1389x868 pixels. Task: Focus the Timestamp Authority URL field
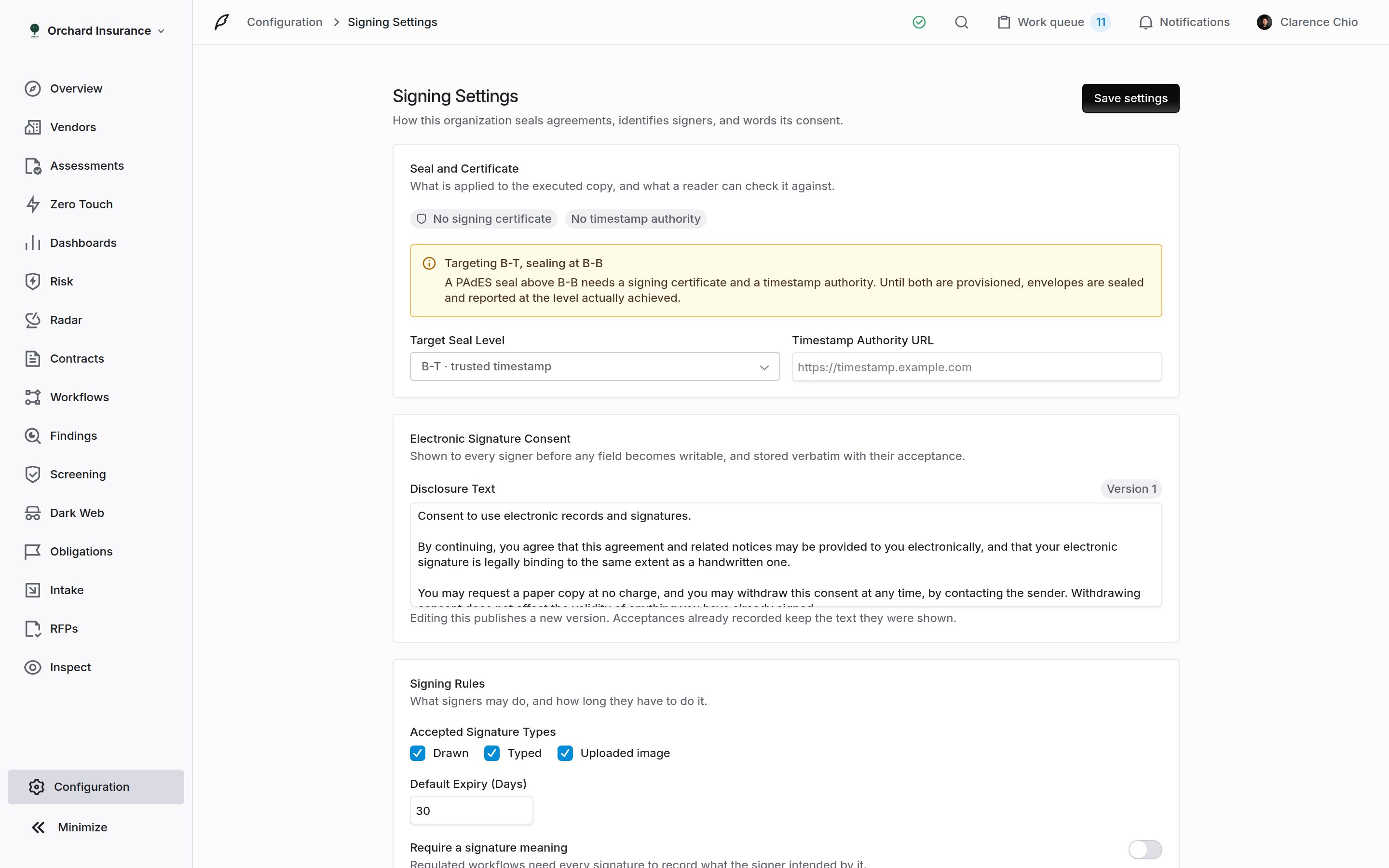click(976, 367)
